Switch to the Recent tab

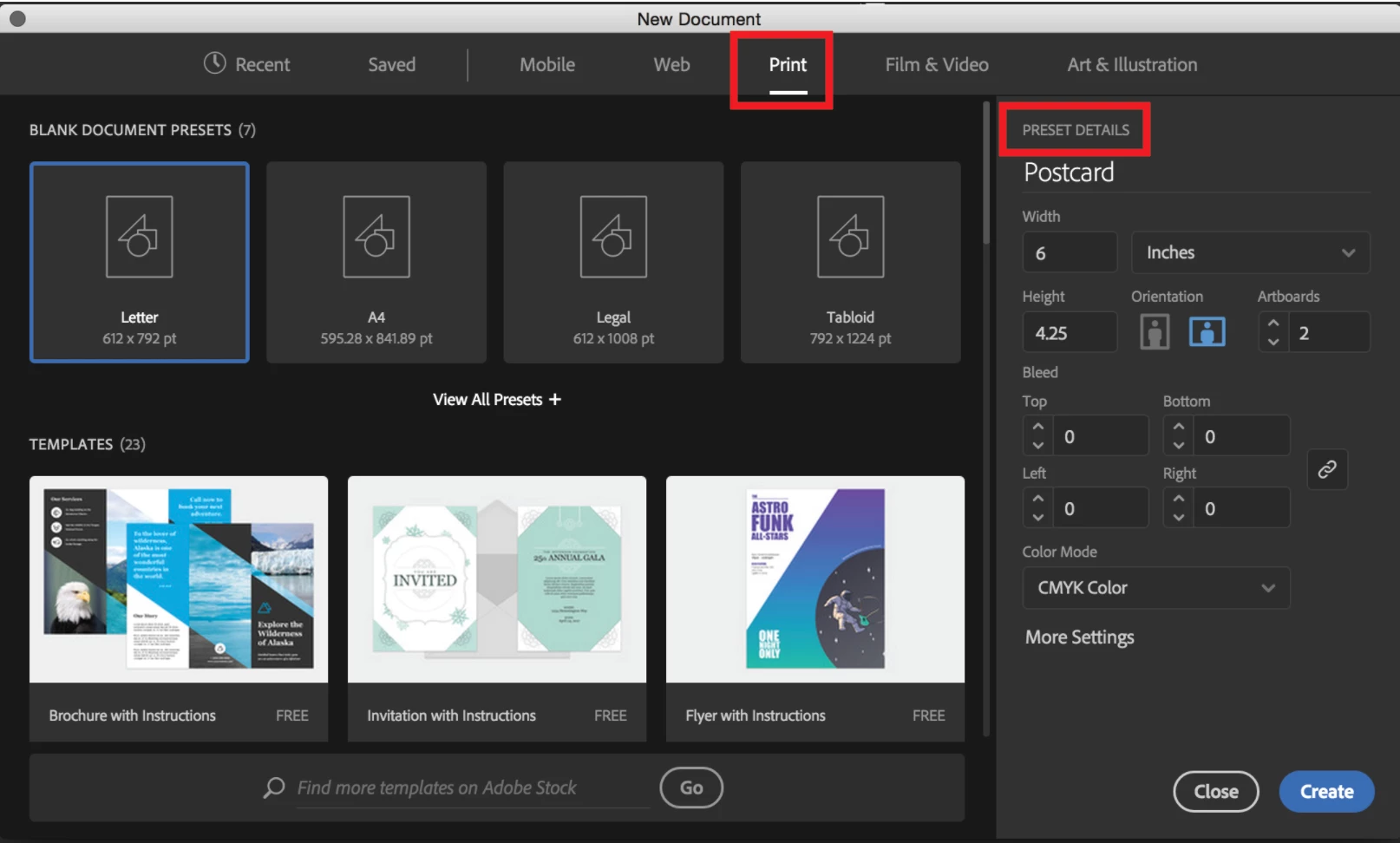point(247,64)
